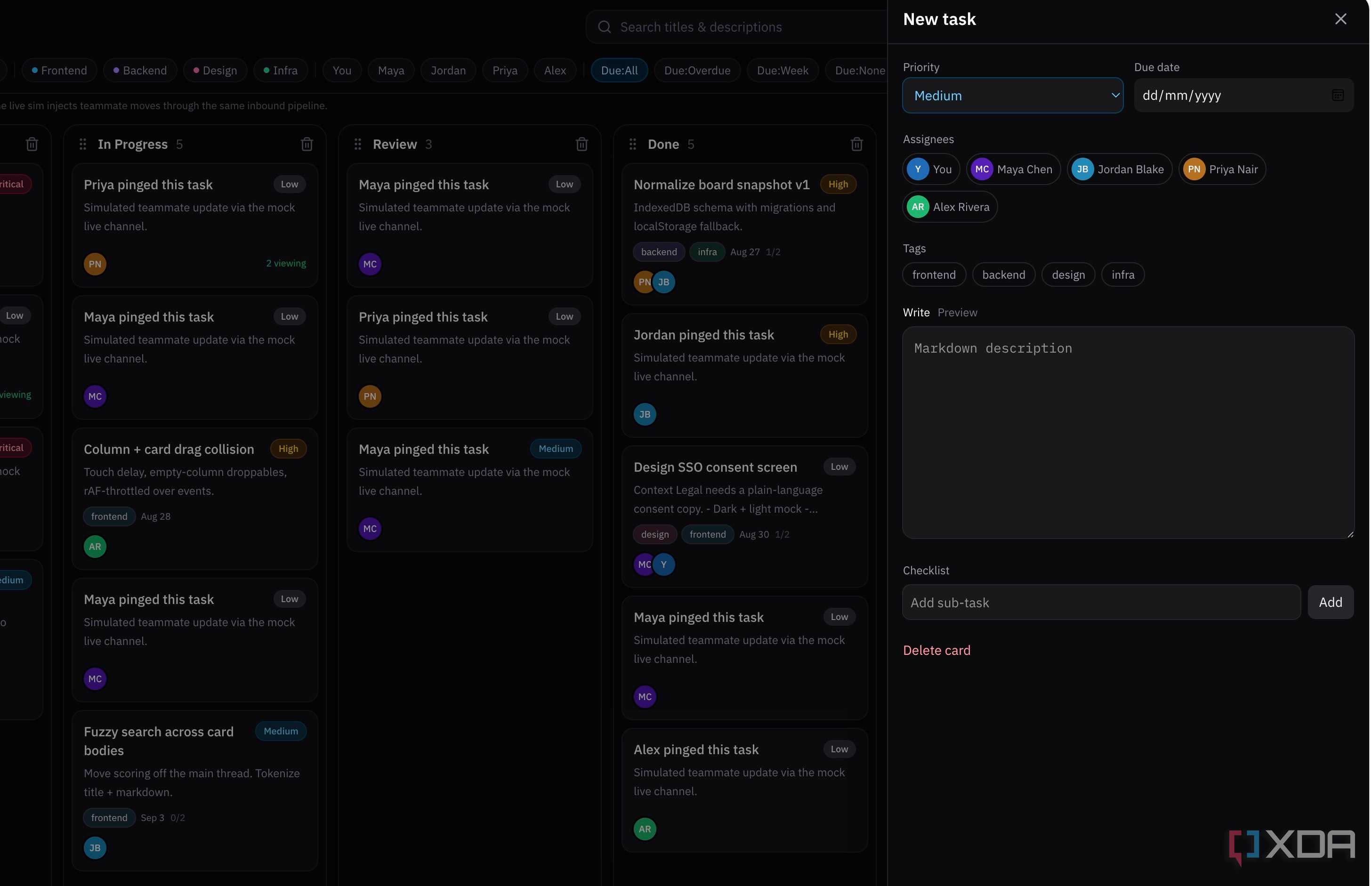
Task: Toggle the Frontend tag filter
Action: click(59, 70)
